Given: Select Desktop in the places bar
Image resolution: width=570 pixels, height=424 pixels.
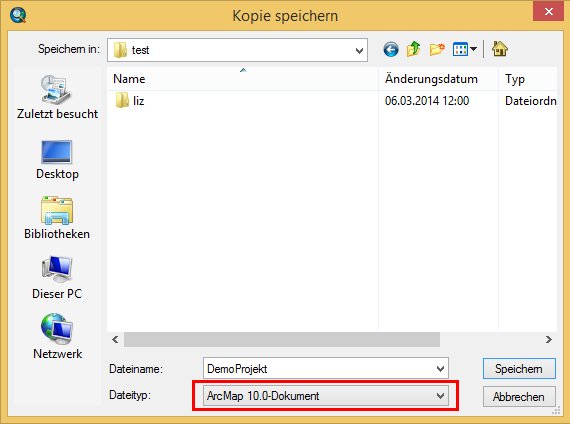Looking at the screenshot, I should click(x=57, y=160).
